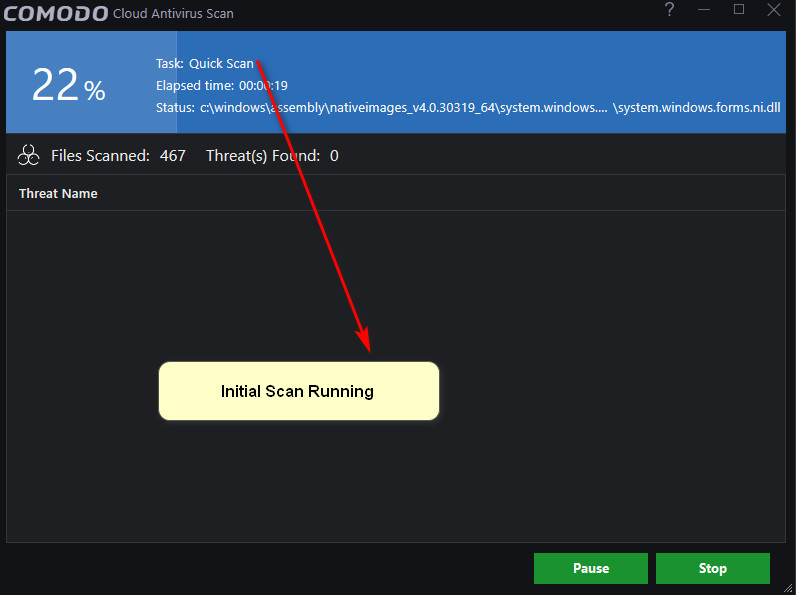Open help with the question mark icon
796x595 pixels.
click(x=670, y=10)
